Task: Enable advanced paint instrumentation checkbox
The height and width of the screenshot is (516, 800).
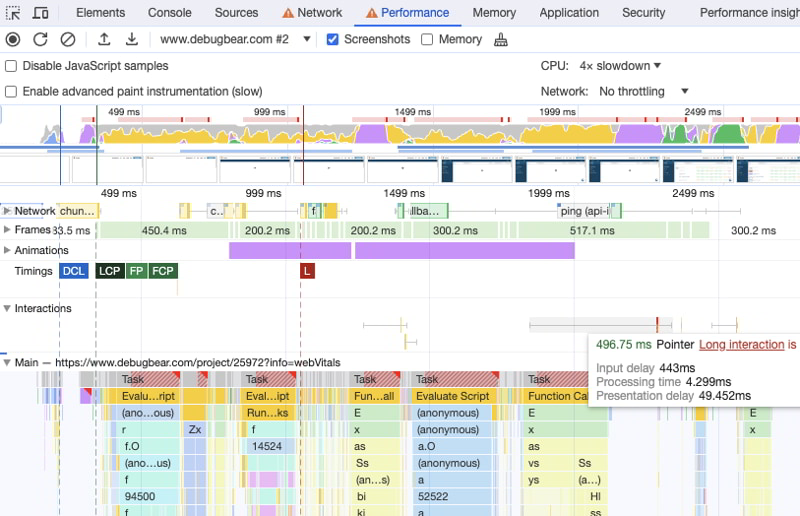Action: 11,91
